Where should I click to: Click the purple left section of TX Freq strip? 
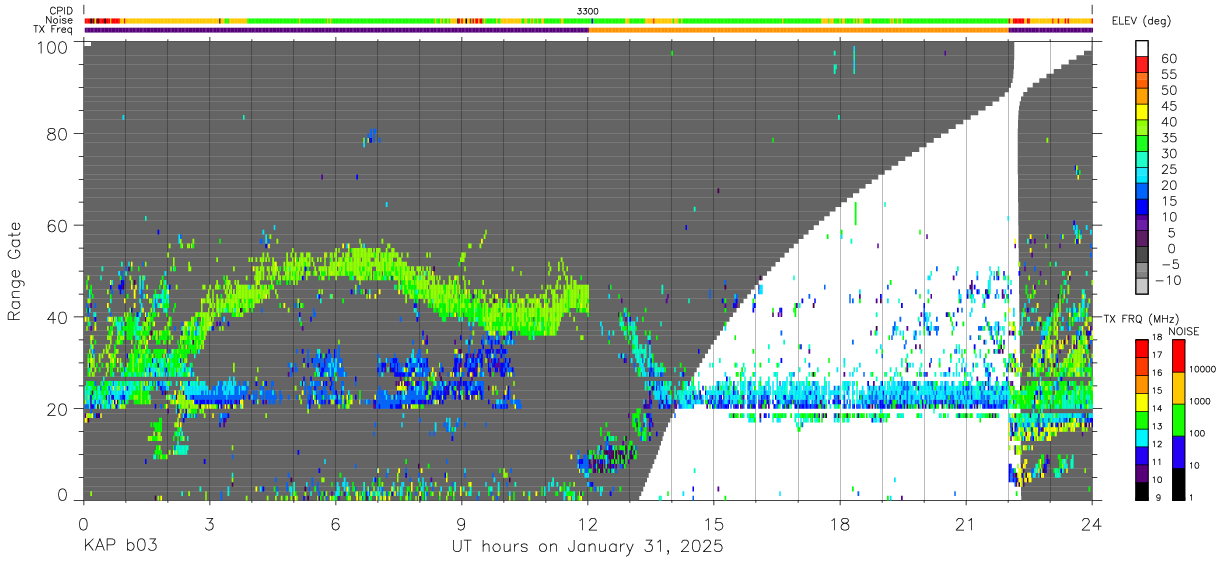[336, 30]
